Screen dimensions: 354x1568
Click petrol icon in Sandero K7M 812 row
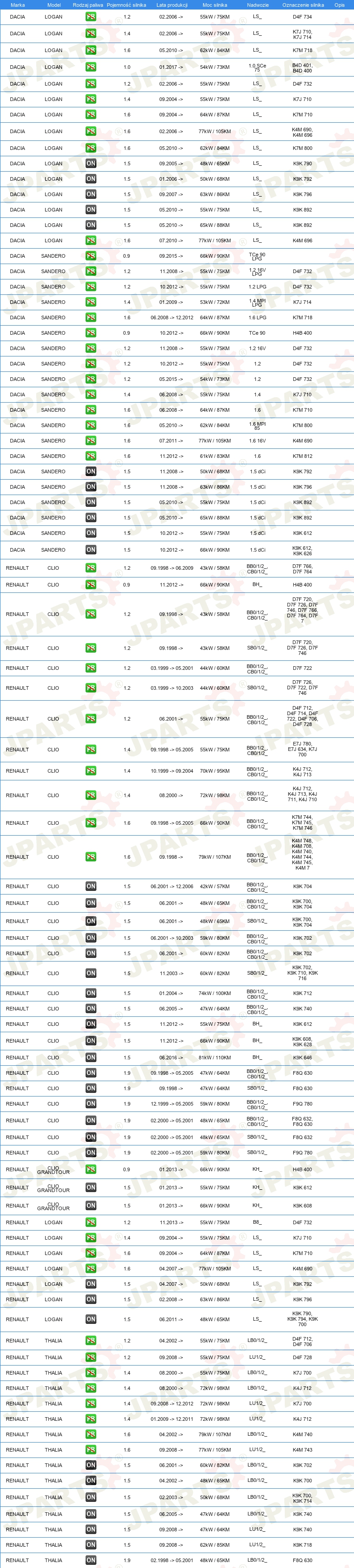[91, 456]
